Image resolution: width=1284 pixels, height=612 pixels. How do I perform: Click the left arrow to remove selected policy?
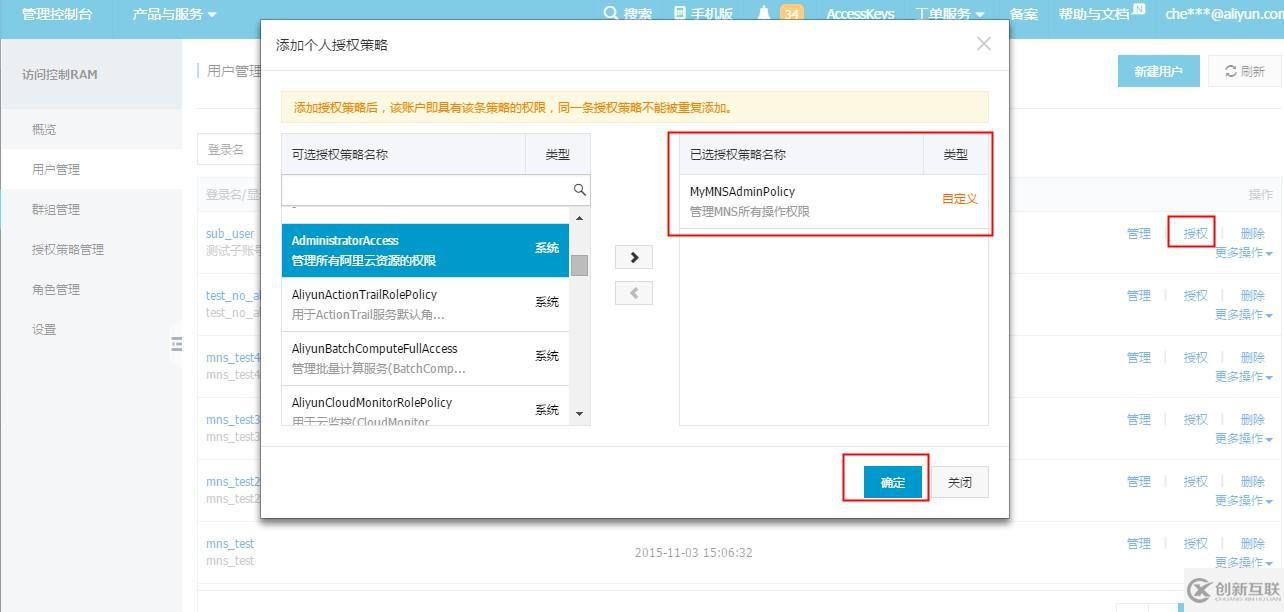(633, 292)
